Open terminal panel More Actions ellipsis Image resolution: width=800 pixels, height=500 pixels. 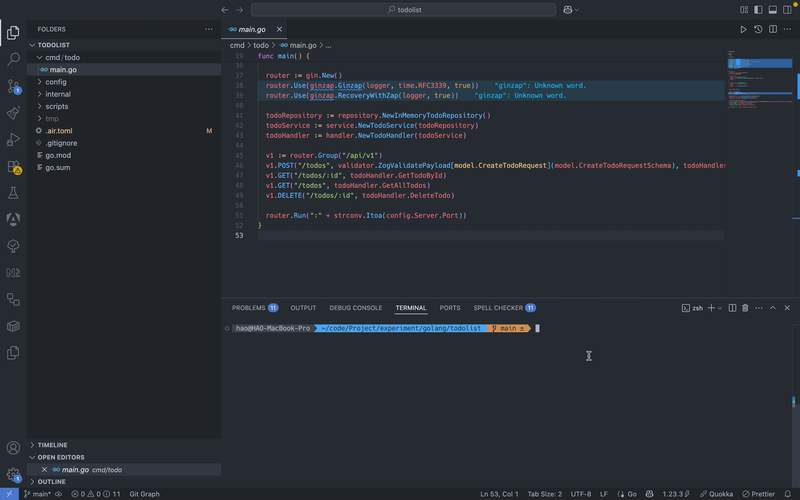tap(759, 308)
